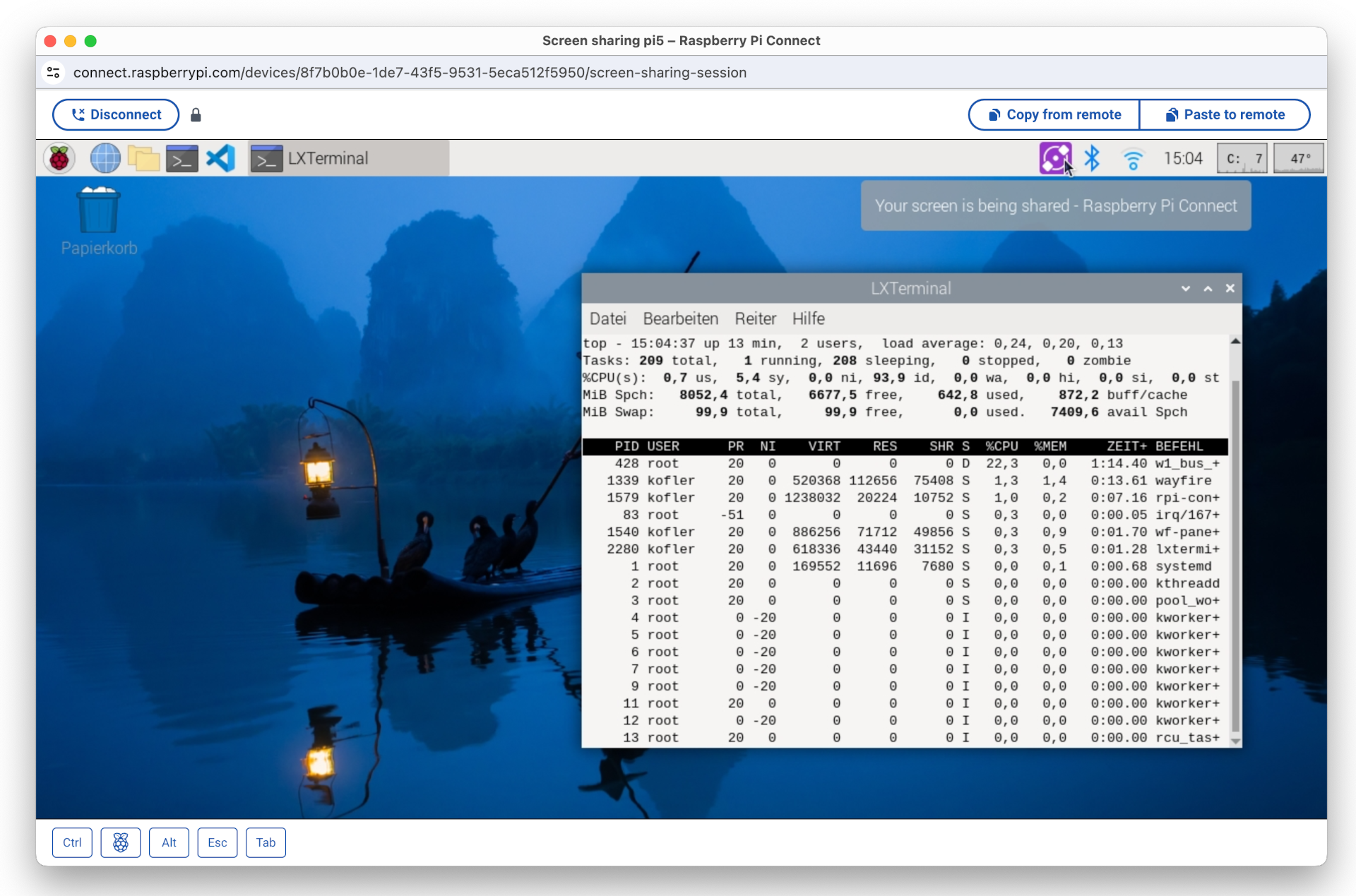Click the LXTerminal window title bar
1356x896 pixels.
[x=911, y=288]
